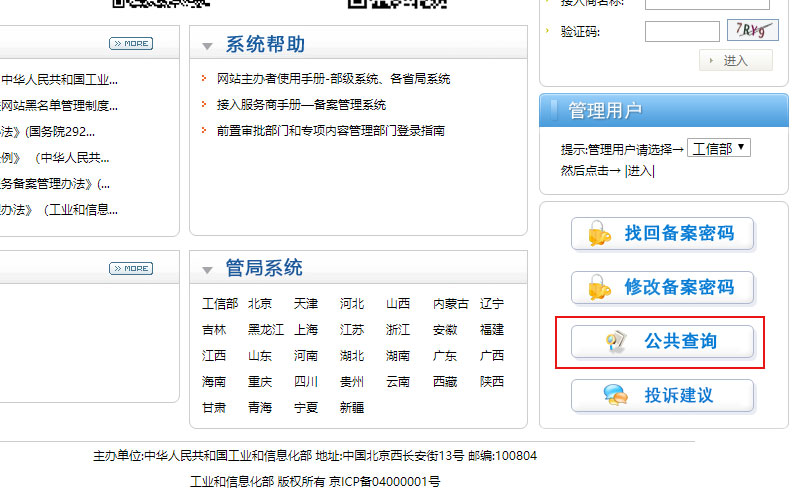
Task: Select 安徽 province link
Action: pos(445,330)
